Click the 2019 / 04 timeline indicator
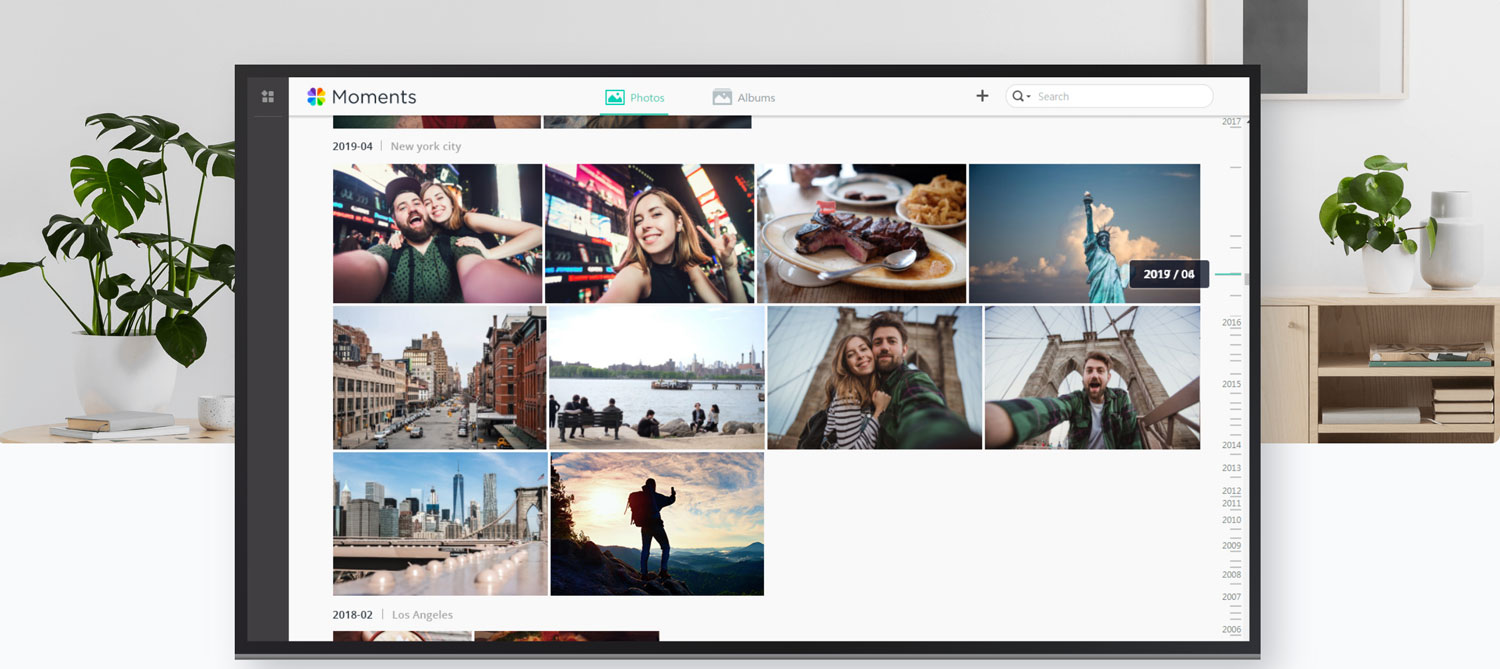The image size is (1500, 669). (1169, 274)
